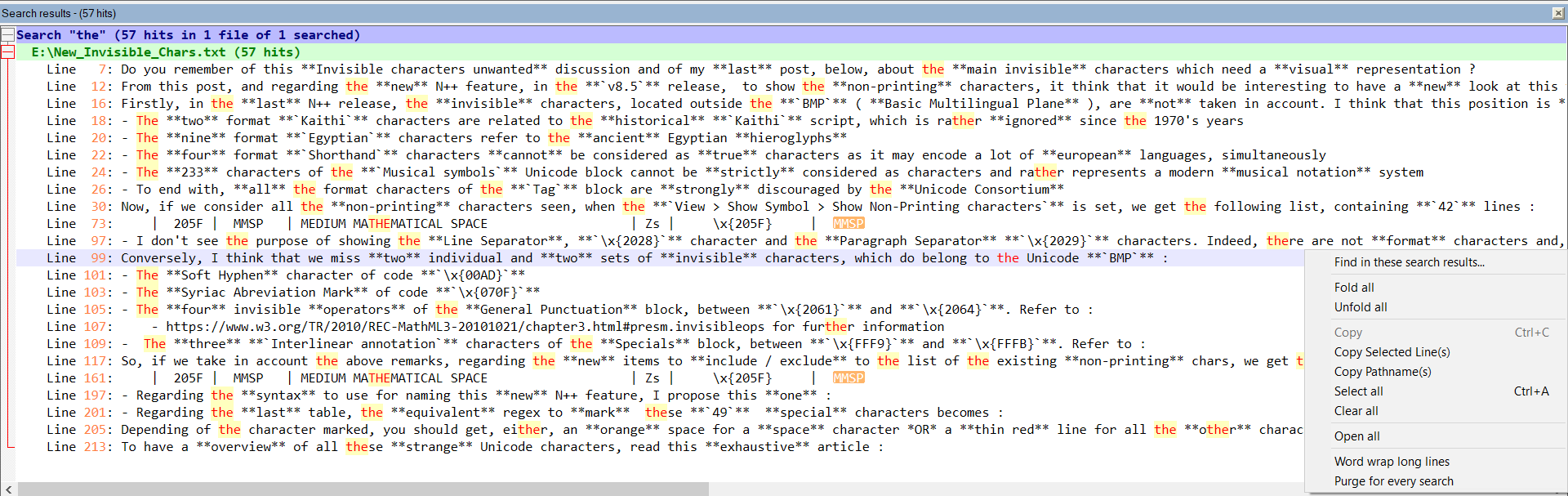Collapse the Search "the" results header fold box
Image resolution: width=1568 pixels, height=496 pixels.
tap(8, 35)
